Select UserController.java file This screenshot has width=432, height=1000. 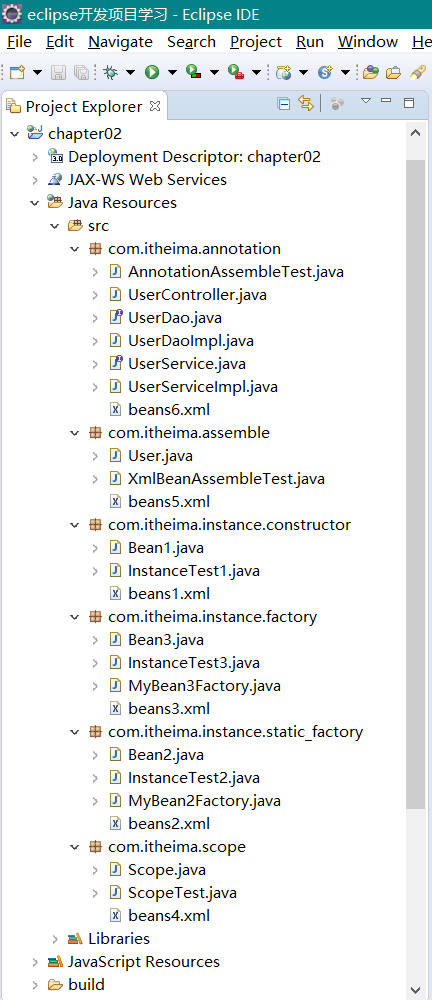[197, 295]
